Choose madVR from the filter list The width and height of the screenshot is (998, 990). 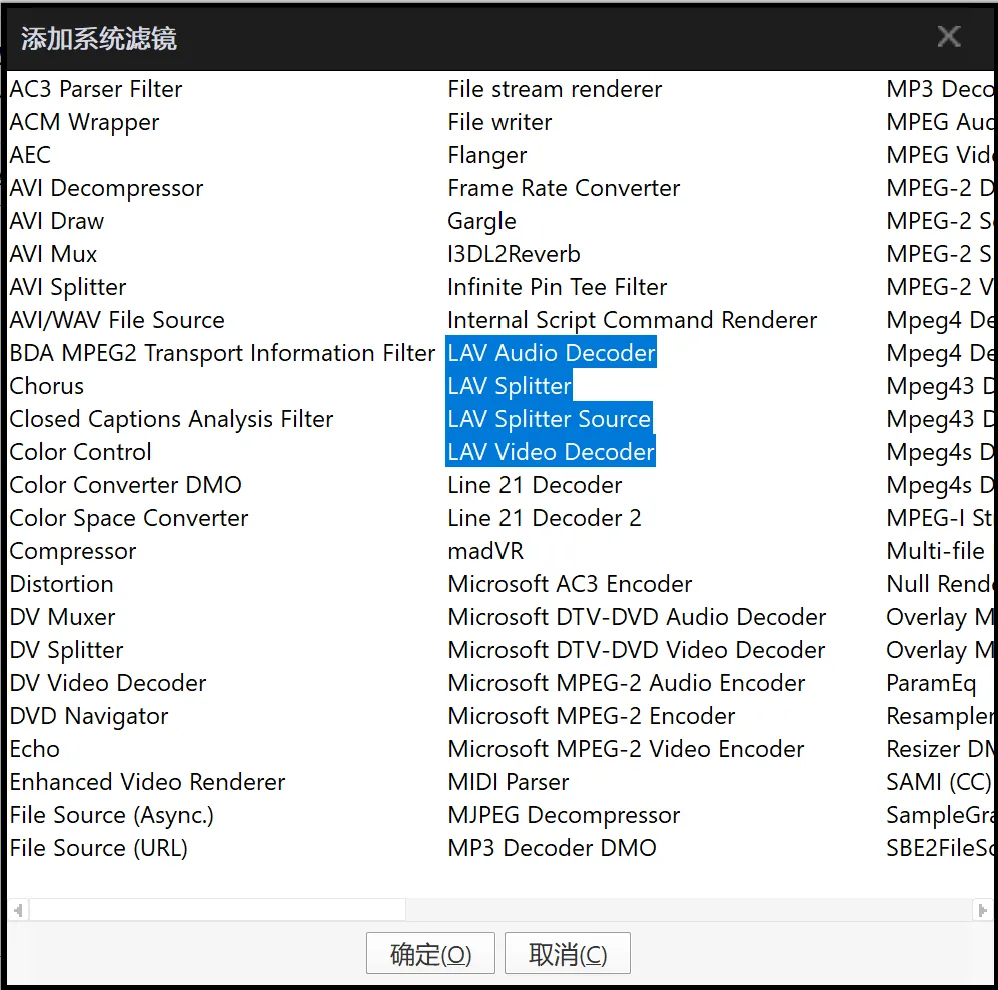pyautogui.click(x=485, y=551)
